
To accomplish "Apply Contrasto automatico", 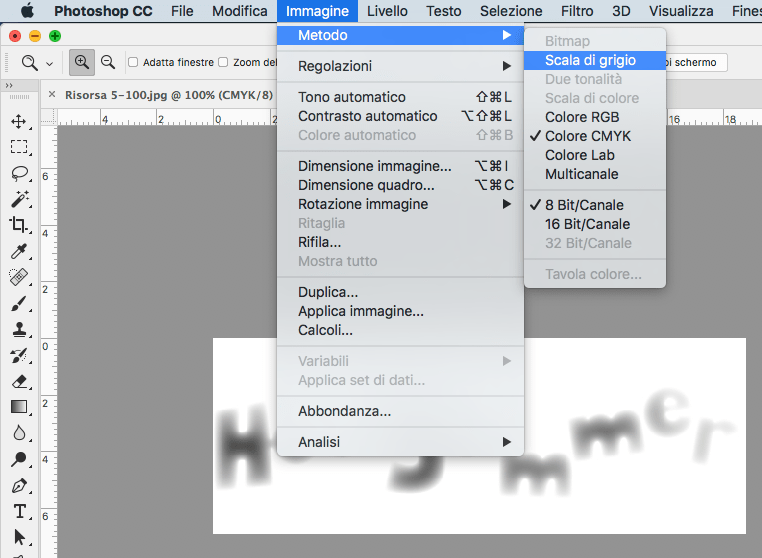I will pyautogui.click(x=400, y=116).
